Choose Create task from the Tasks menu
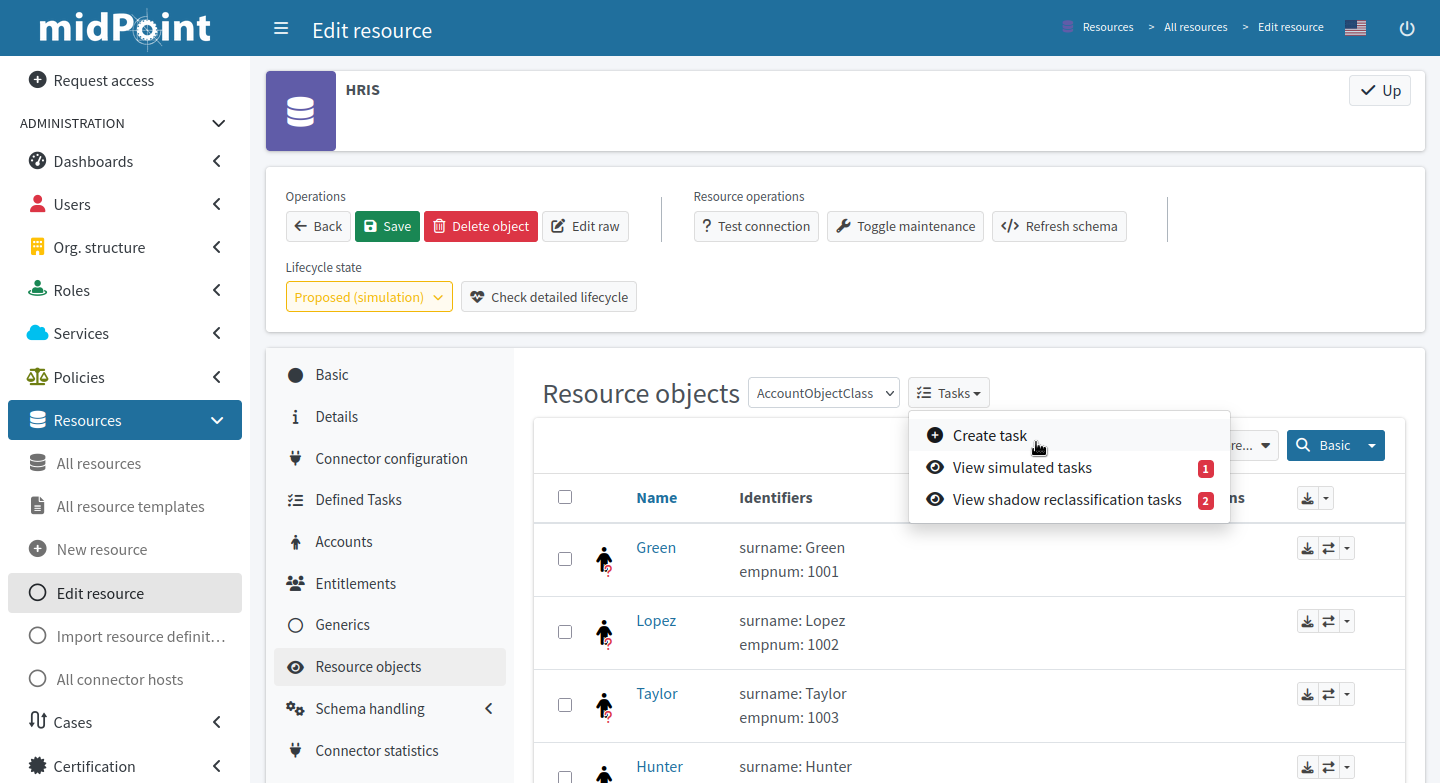Viewport: 1440px width, 783px height. 990,435
